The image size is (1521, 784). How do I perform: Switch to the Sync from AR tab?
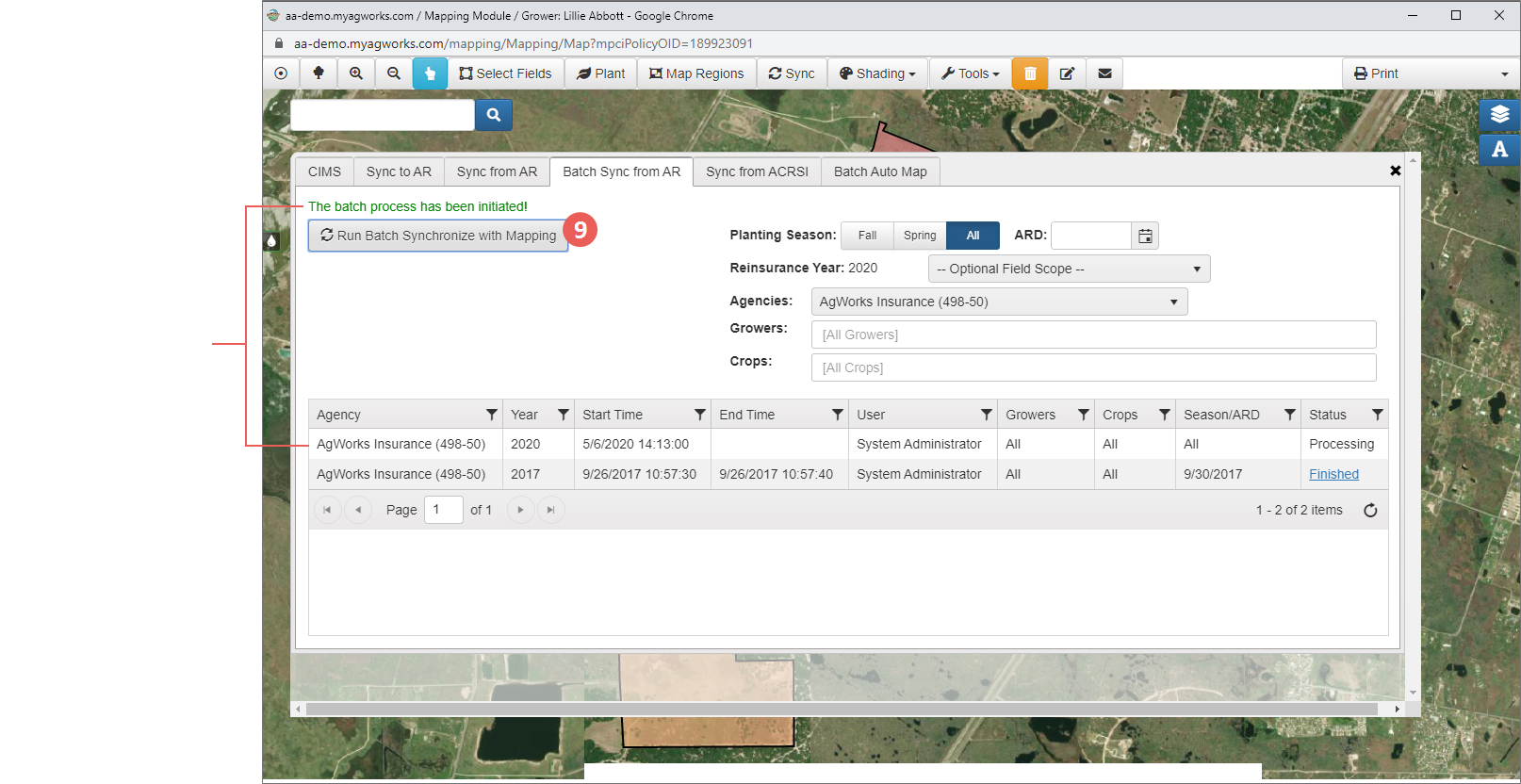pos(497,171)
